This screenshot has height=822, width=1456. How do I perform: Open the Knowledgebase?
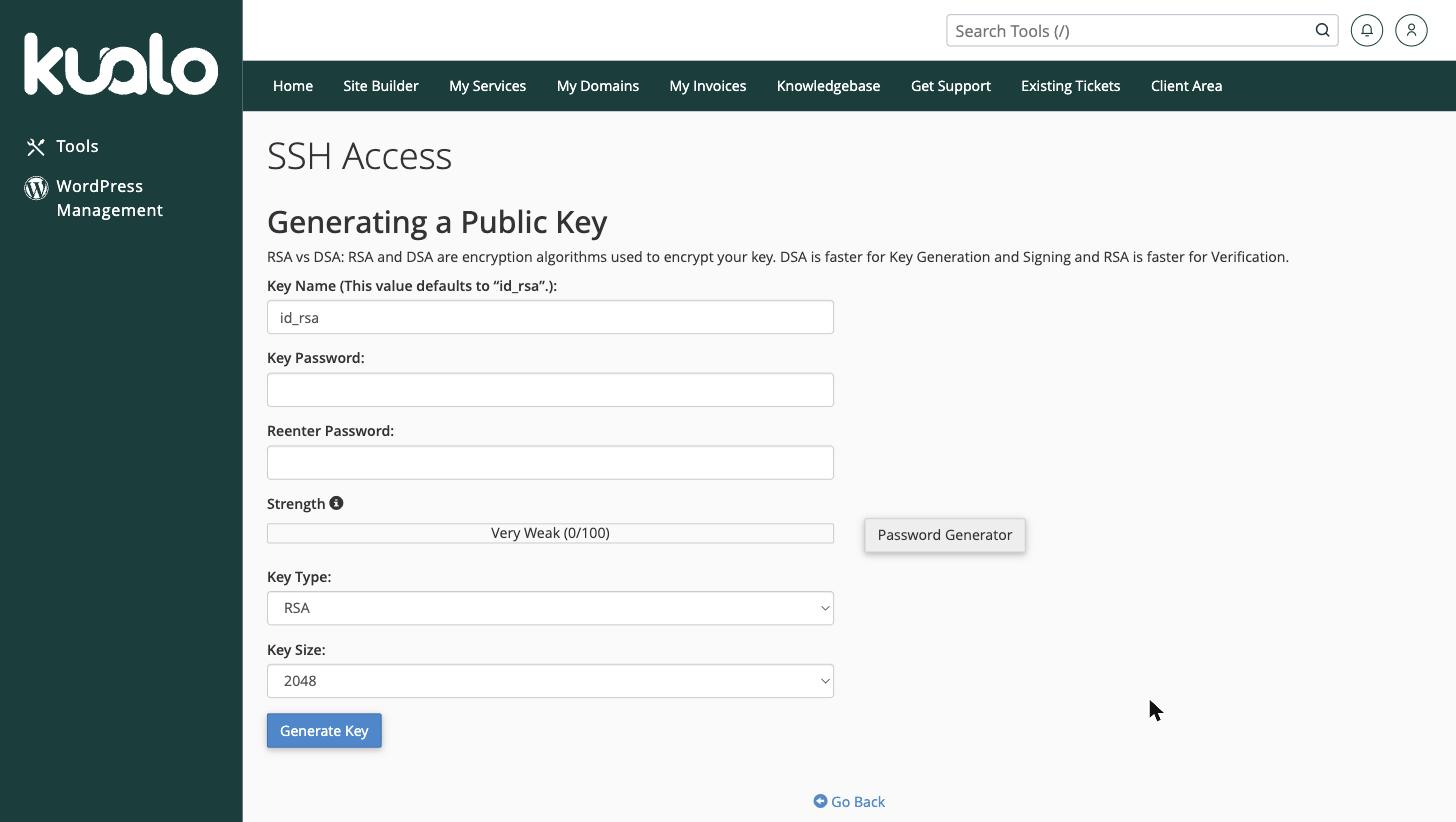(828, 86)
